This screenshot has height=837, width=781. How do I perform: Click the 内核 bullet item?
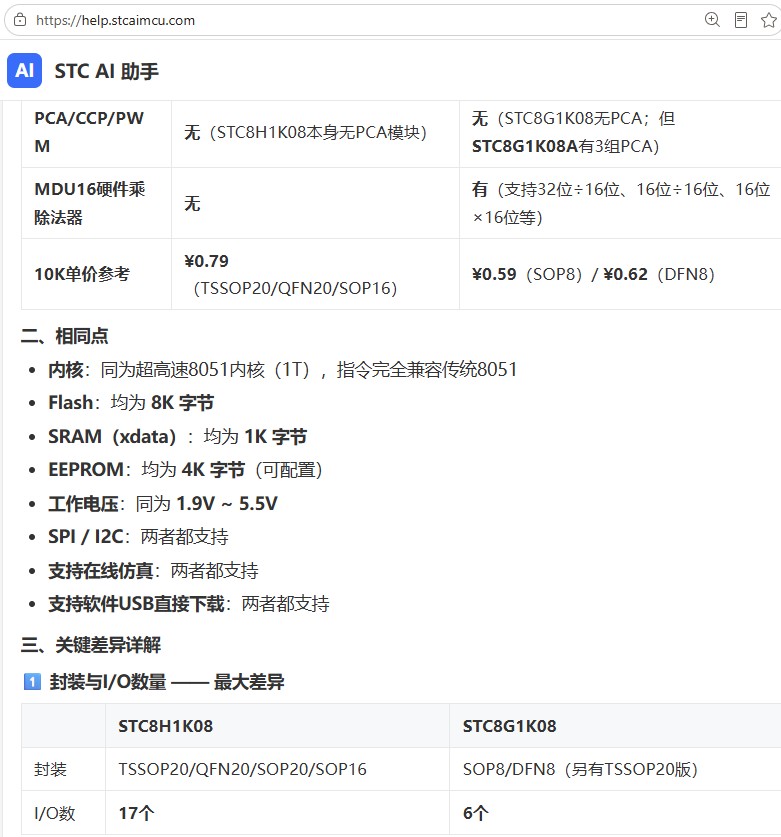click(x=282, y=369)
